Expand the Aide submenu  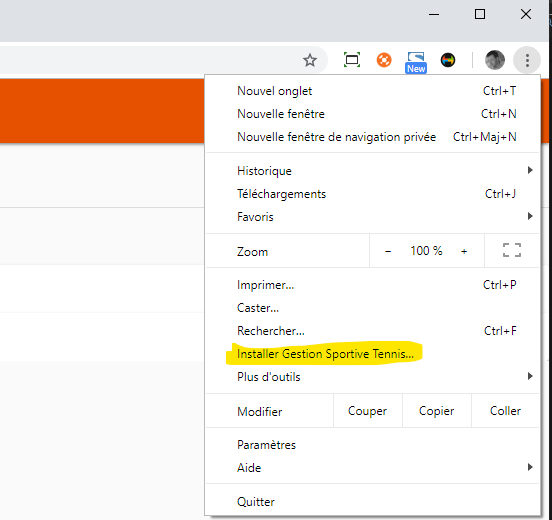tap(372, 468)
